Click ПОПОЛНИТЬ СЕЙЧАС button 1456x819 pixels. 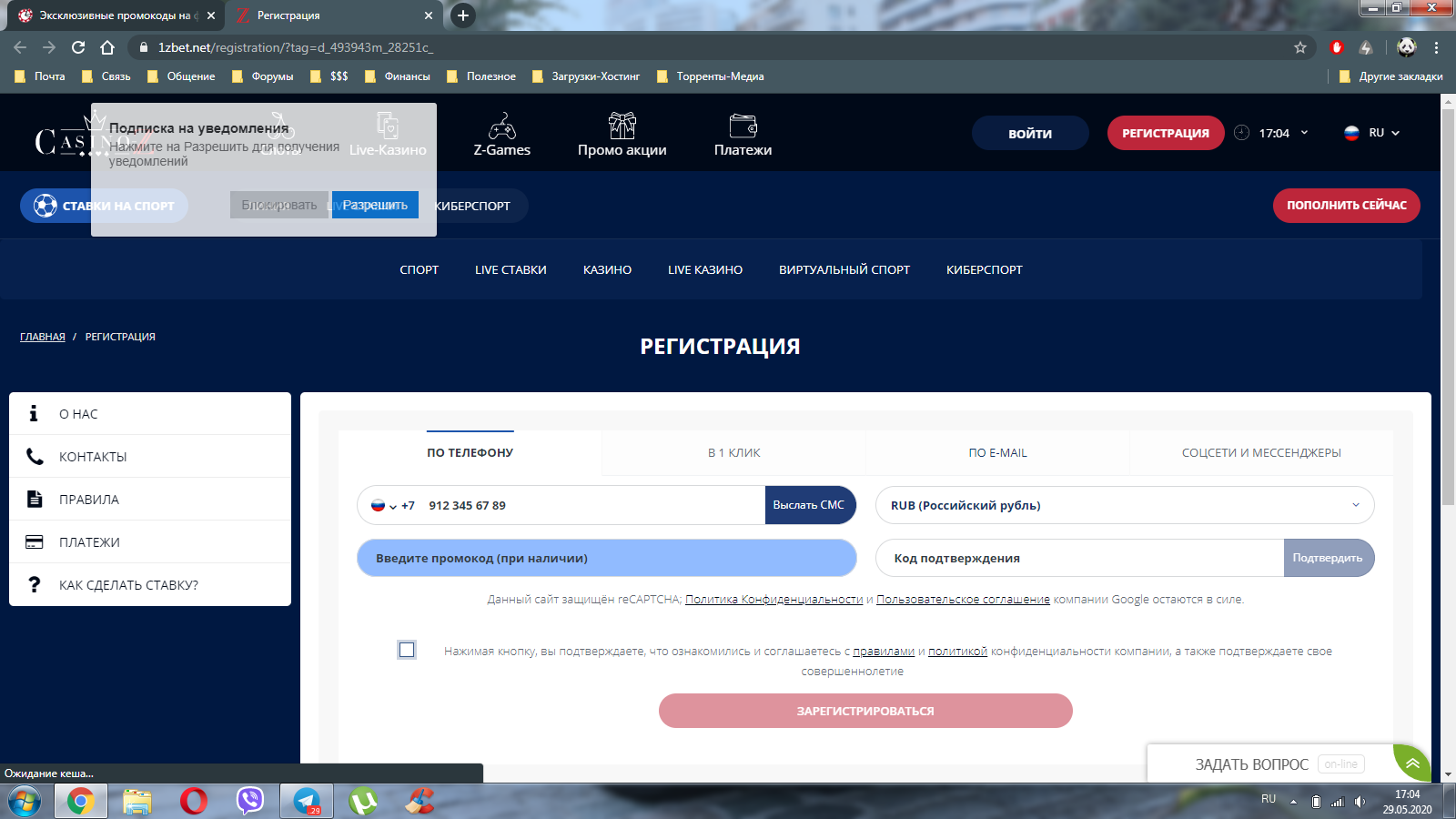tap(1347, 206)
